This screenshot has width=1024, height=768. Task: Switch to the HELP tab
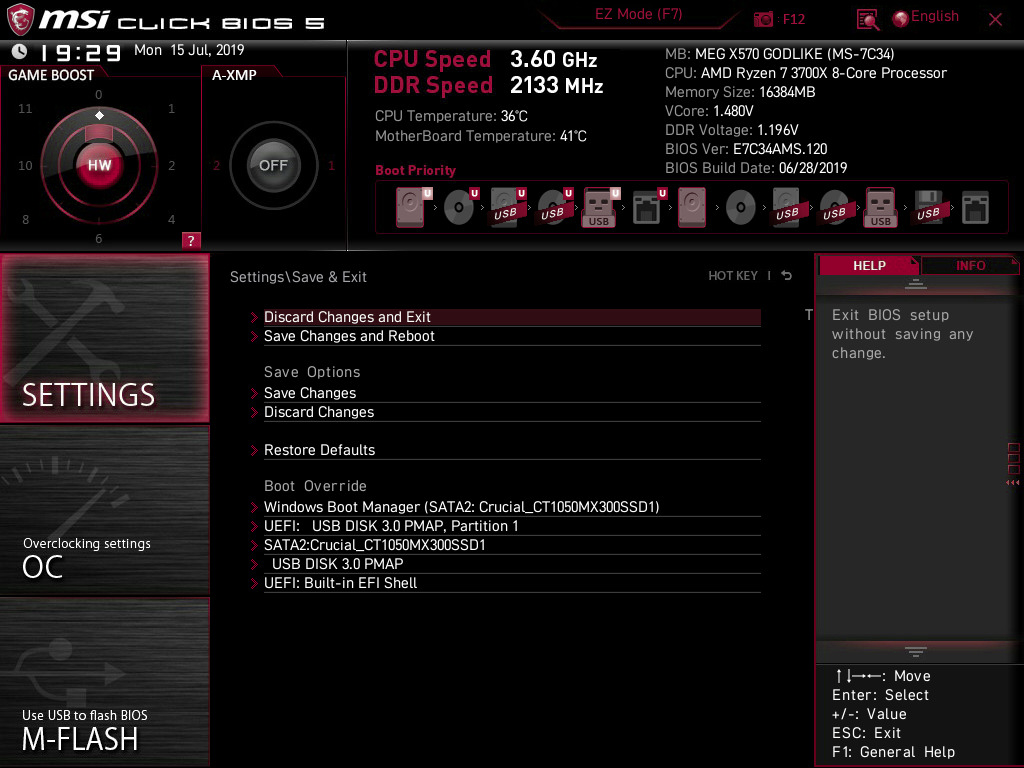869,265
